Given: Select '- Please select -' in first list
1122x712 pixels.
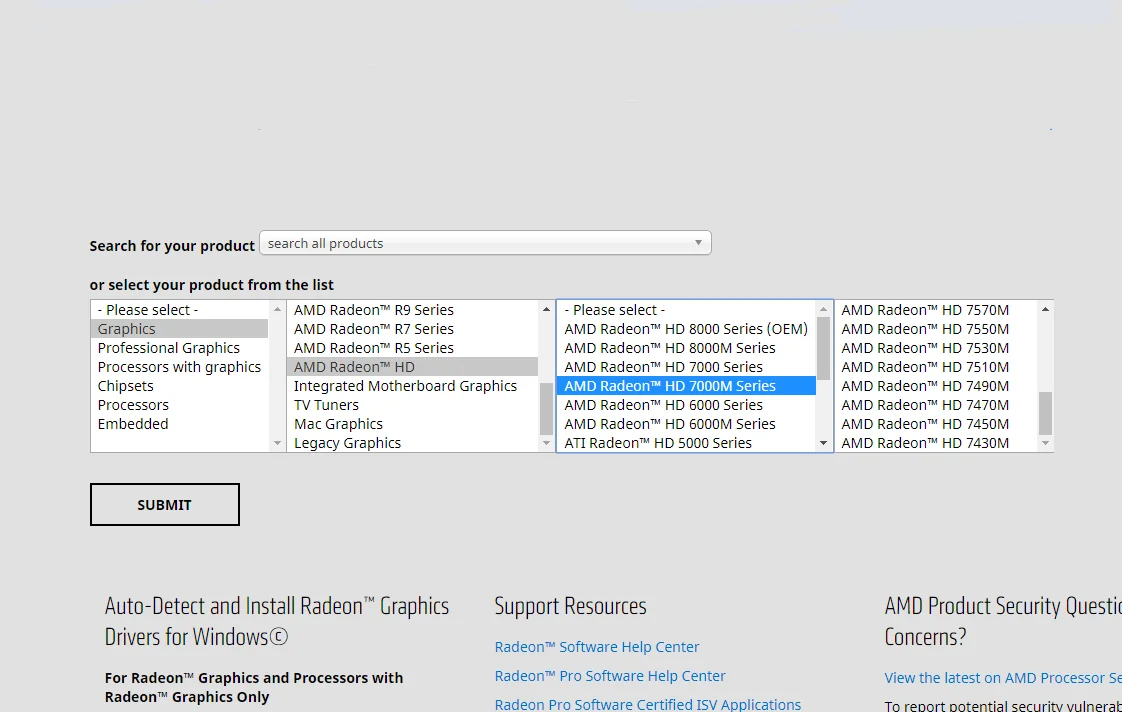Looking at the screenshot, I should [180, 310].
